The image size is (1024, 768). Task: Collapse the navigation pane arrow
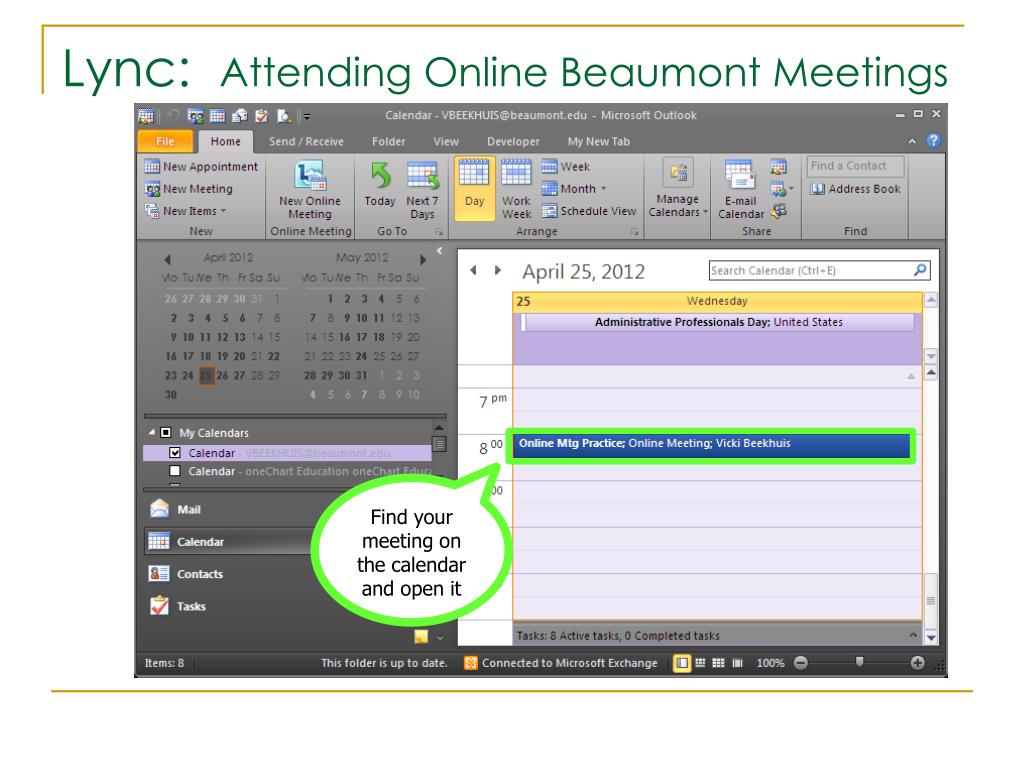click(440, 251)
